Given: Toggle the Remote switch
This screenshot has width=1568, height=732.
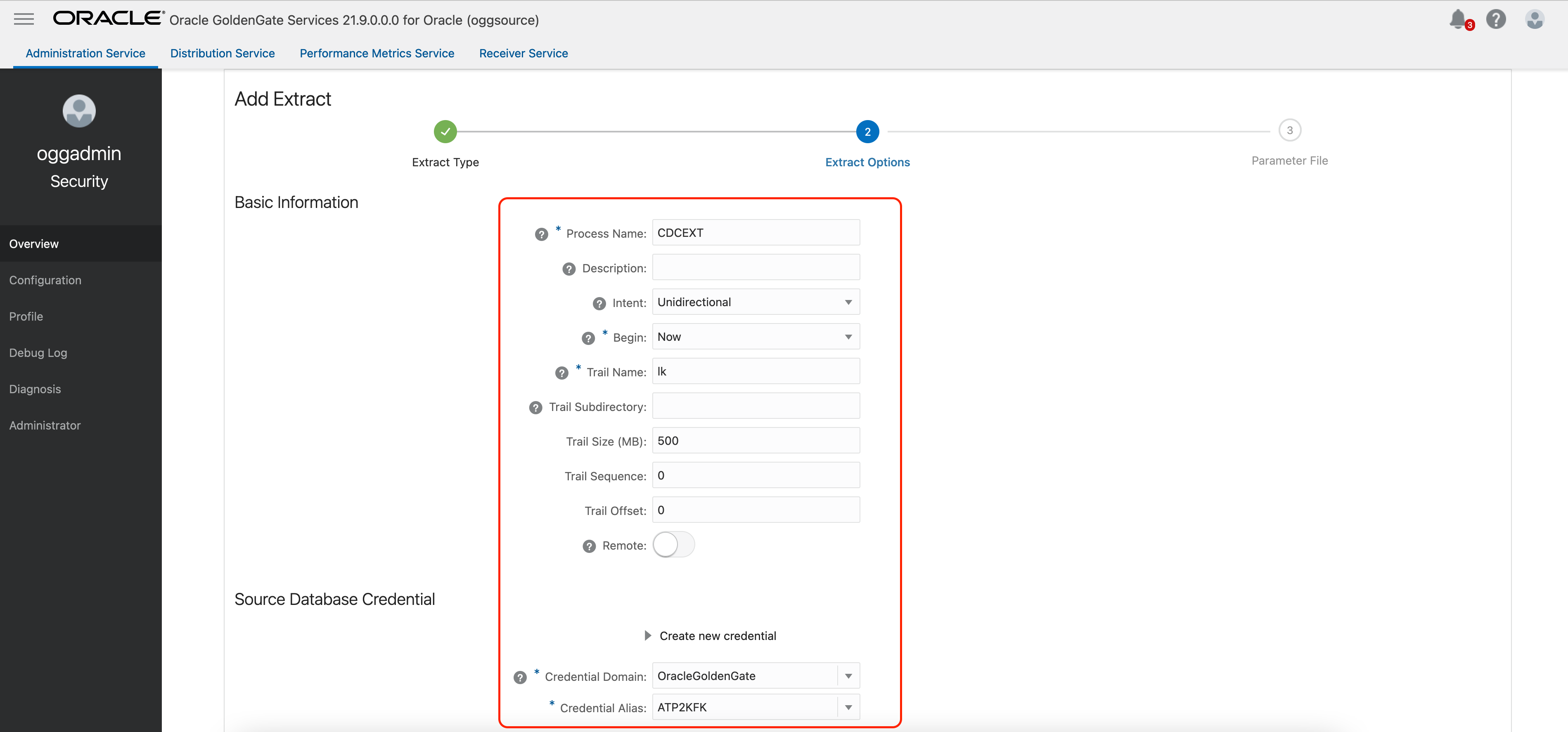Looking at the screenshot, I should coord(673,545).
